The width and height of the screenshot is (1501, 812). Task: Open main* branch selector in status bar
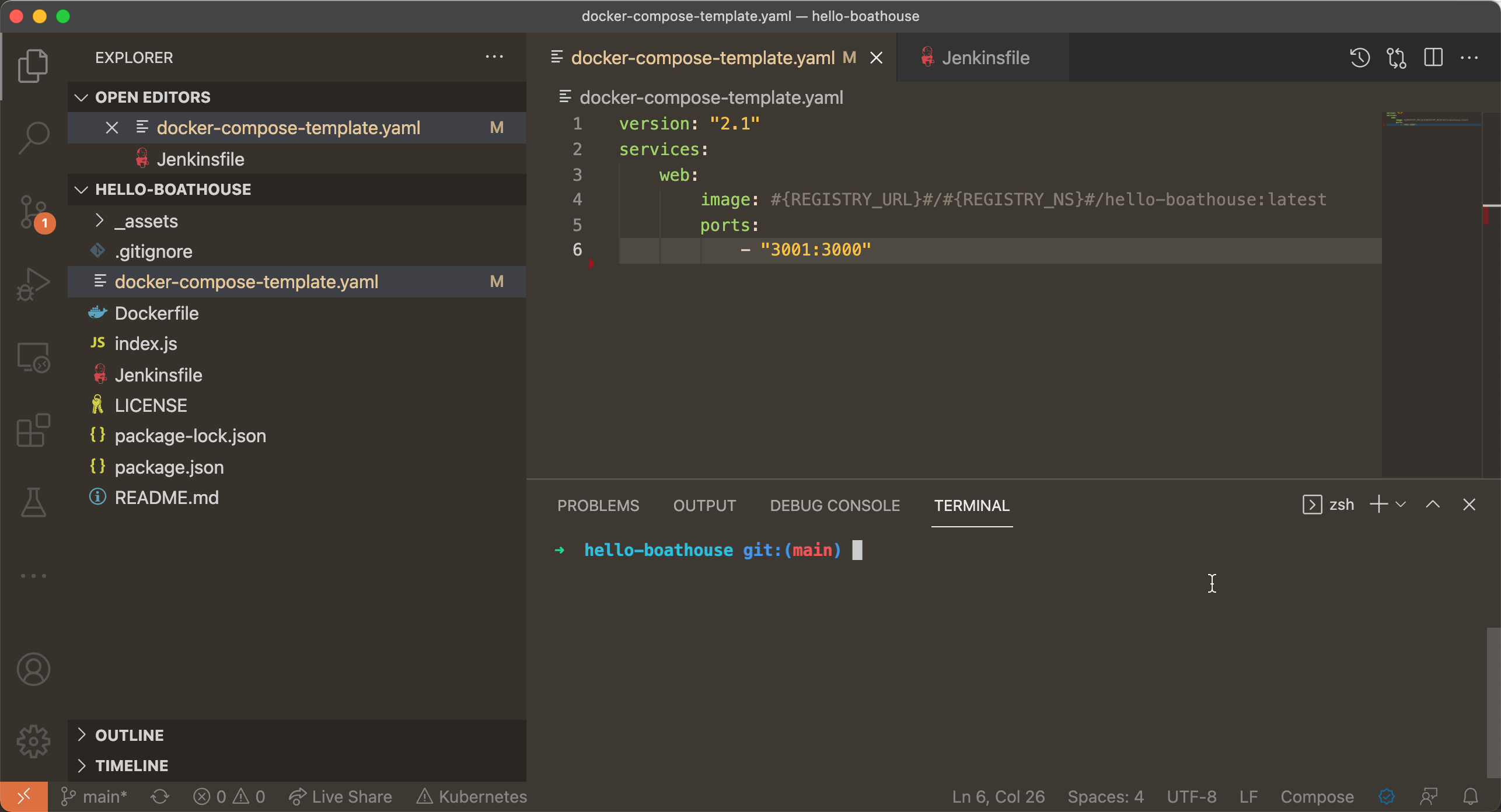(x=94, y=797)
